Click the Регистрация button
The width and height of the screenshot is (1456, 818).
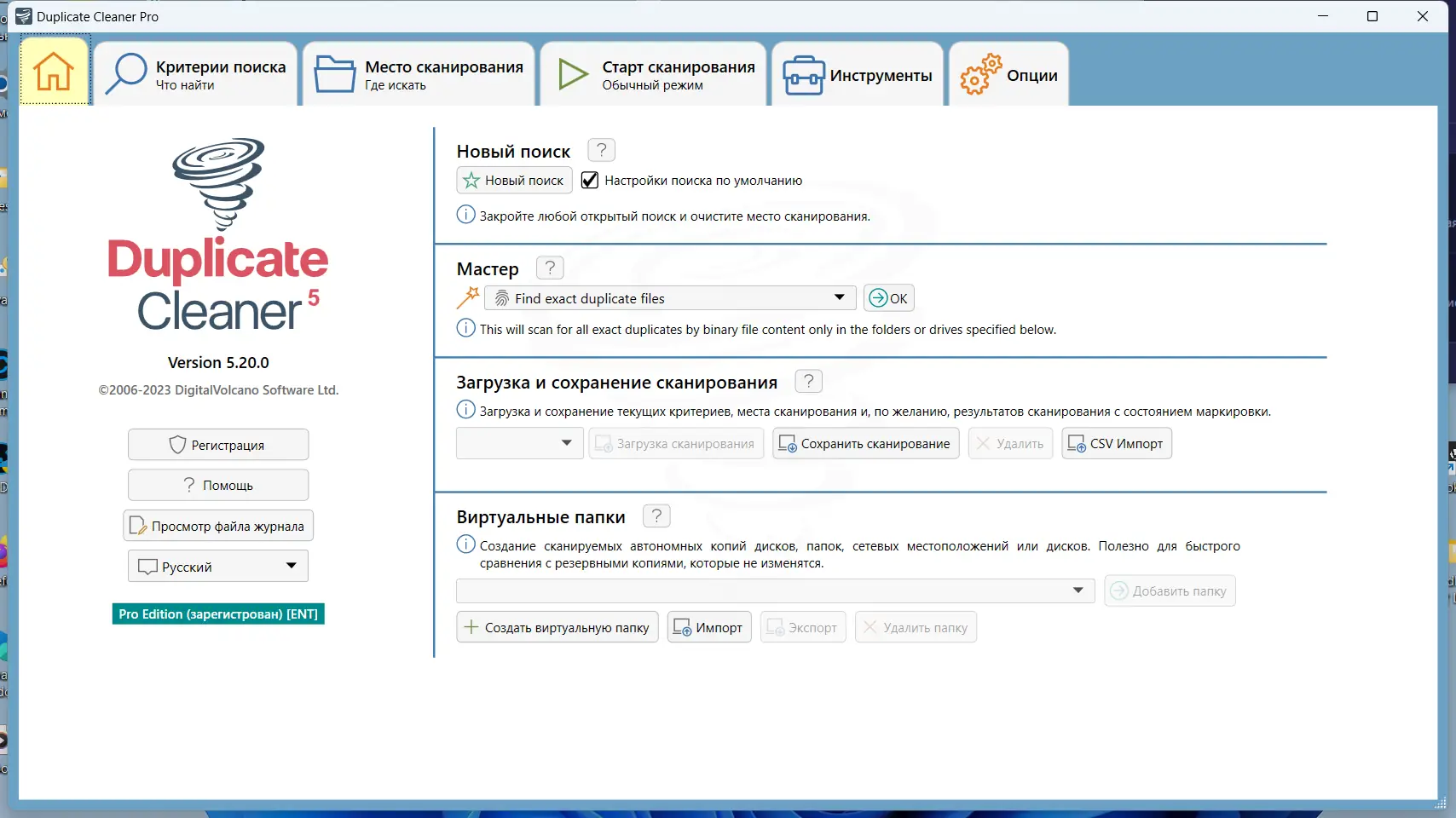217,444
